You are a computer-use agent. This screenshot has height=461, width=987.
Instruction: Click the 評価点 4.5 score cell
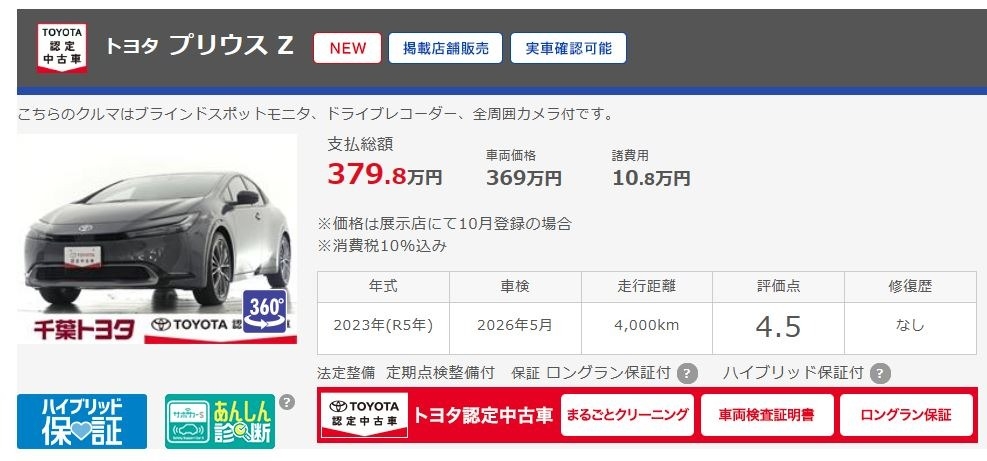[779, 327]
